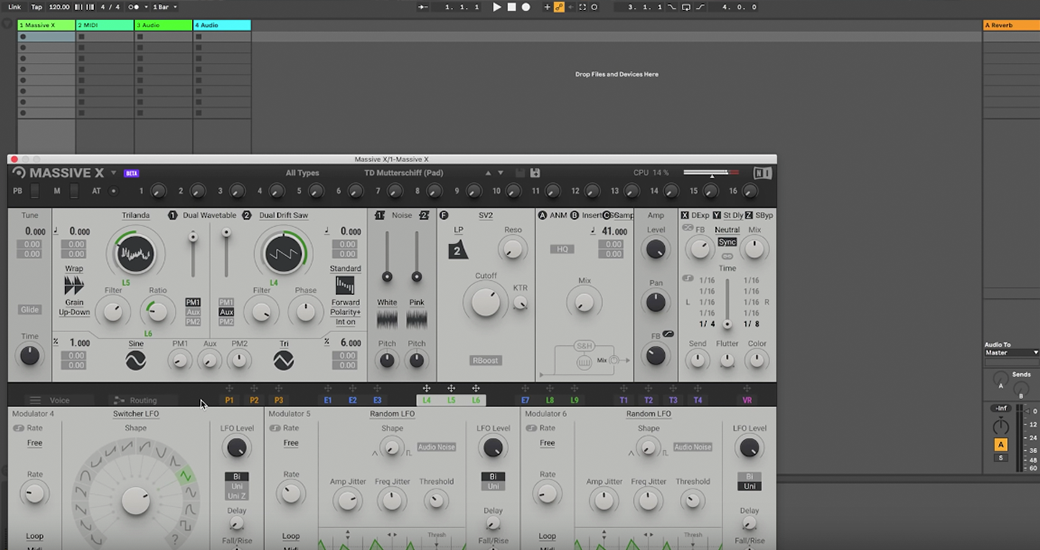This screenshot has height=550, width=1040.
Task: Adjust the delay Time slider
Action: (x=728, y=324)
